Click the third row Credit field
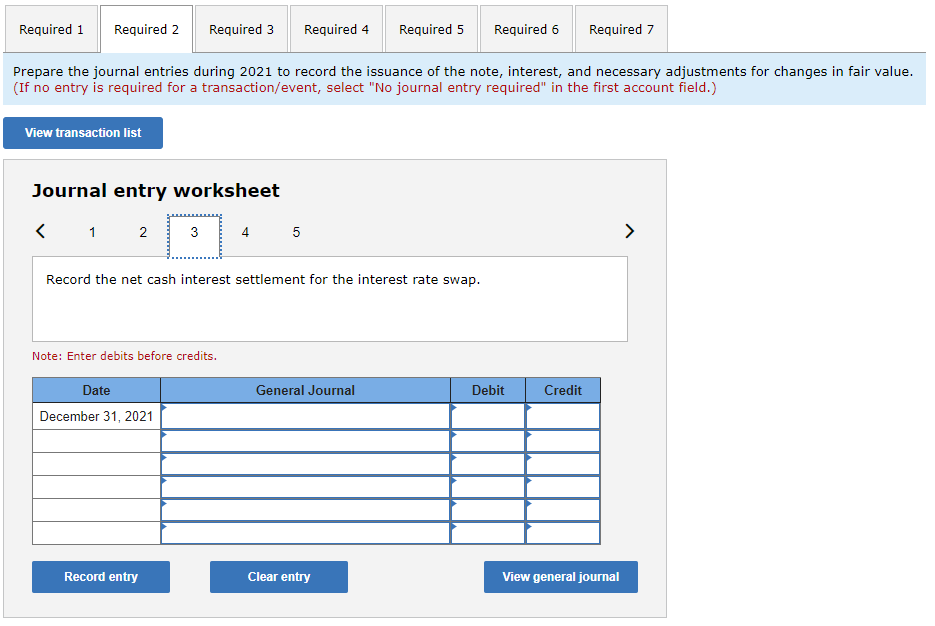The height and width of the screenshot is (626, 935). pos(563,464)
